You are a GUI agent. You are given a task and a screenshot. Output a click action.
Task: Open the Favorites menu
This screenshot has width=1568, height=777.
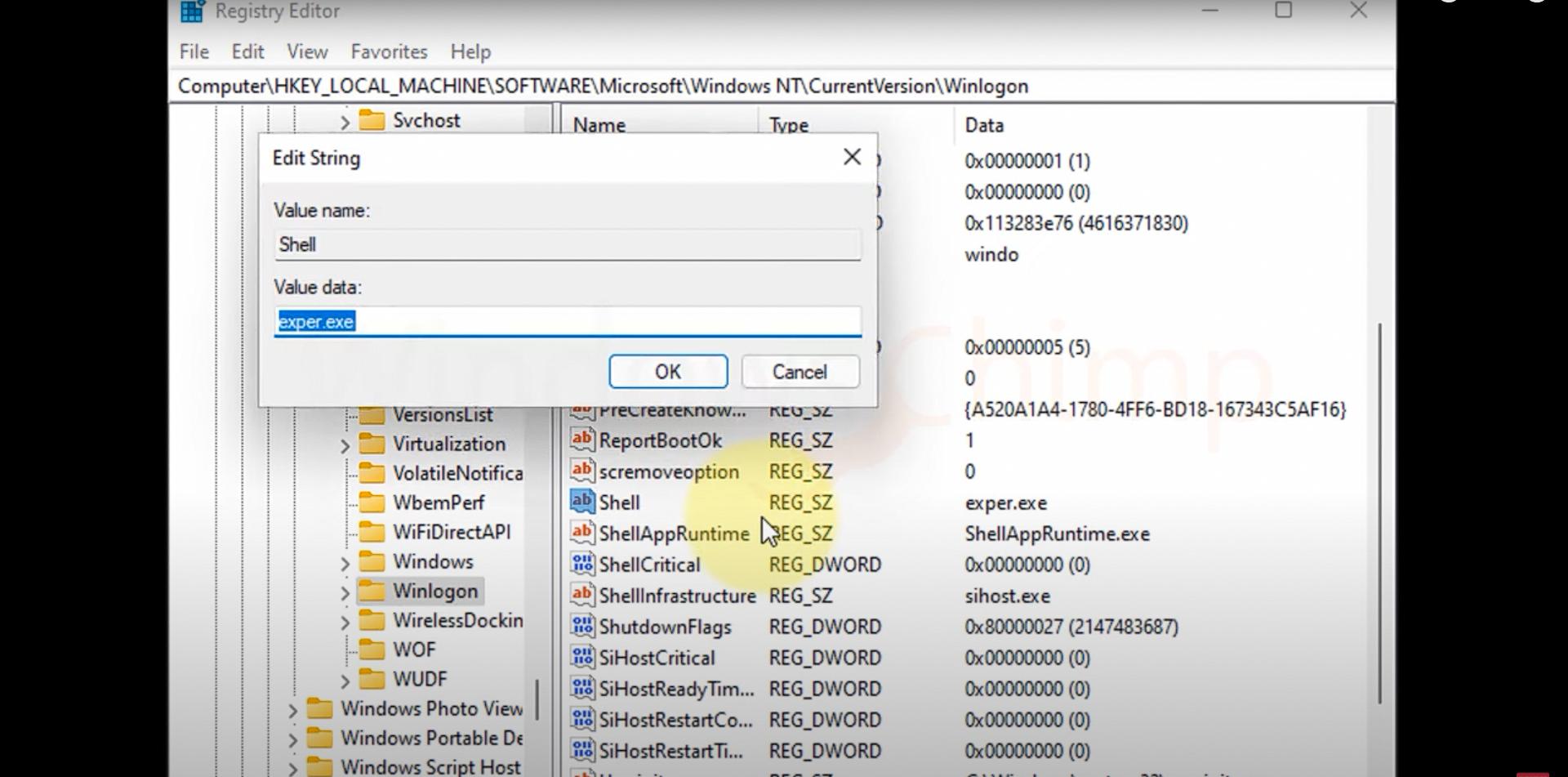click(x=389, y=51)
